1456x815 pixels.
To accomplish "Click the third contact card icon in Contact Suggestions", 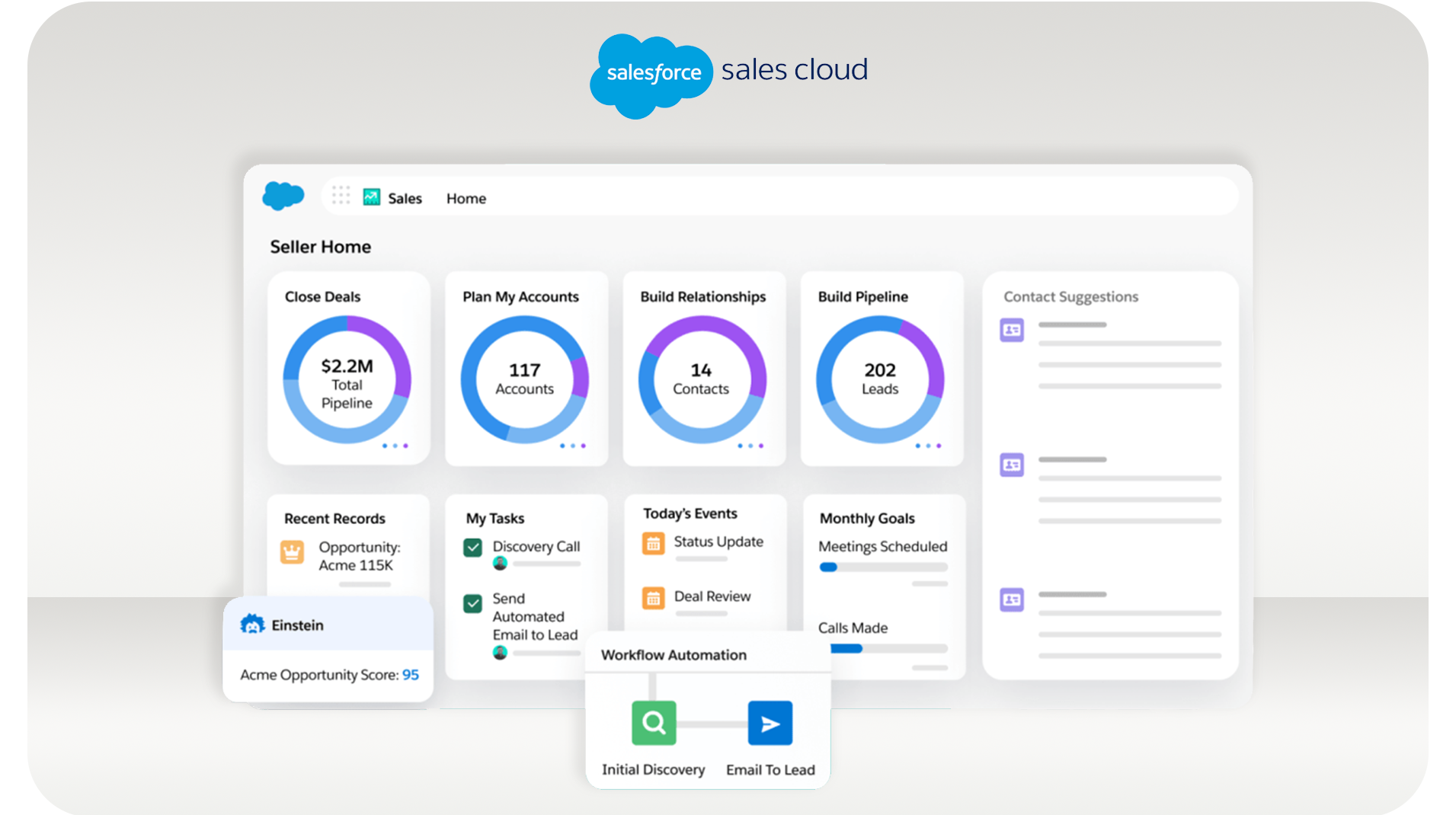I will [1012, 599].
